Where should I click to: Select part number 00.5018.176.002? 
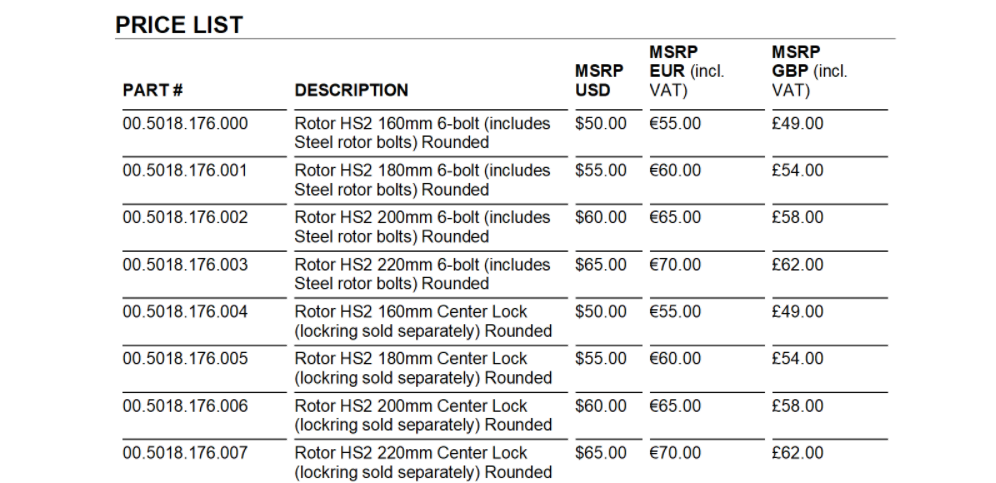click(185, 218)
